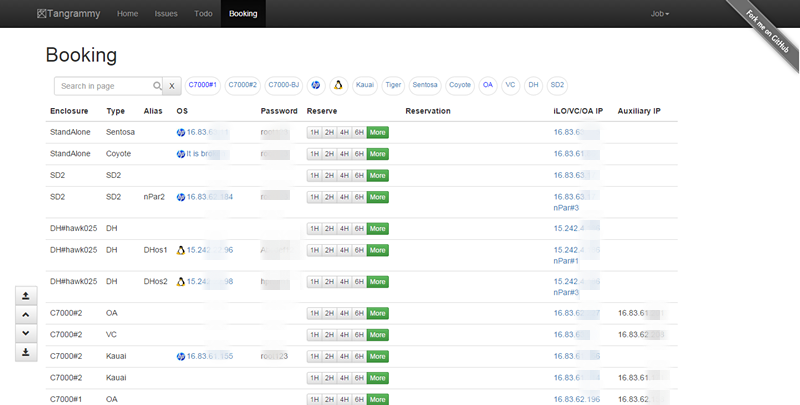Open the Job user dropdown
800x405 pixels.
click(x=660, y=14)
